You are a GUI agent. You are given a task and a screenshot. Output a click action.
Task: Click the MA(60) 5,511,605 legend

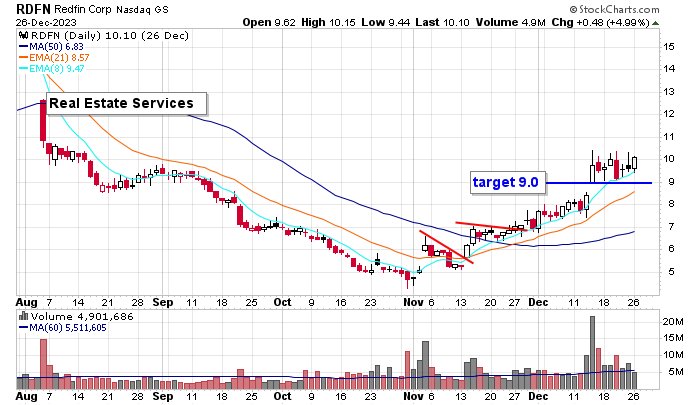(x=62, y=328)
